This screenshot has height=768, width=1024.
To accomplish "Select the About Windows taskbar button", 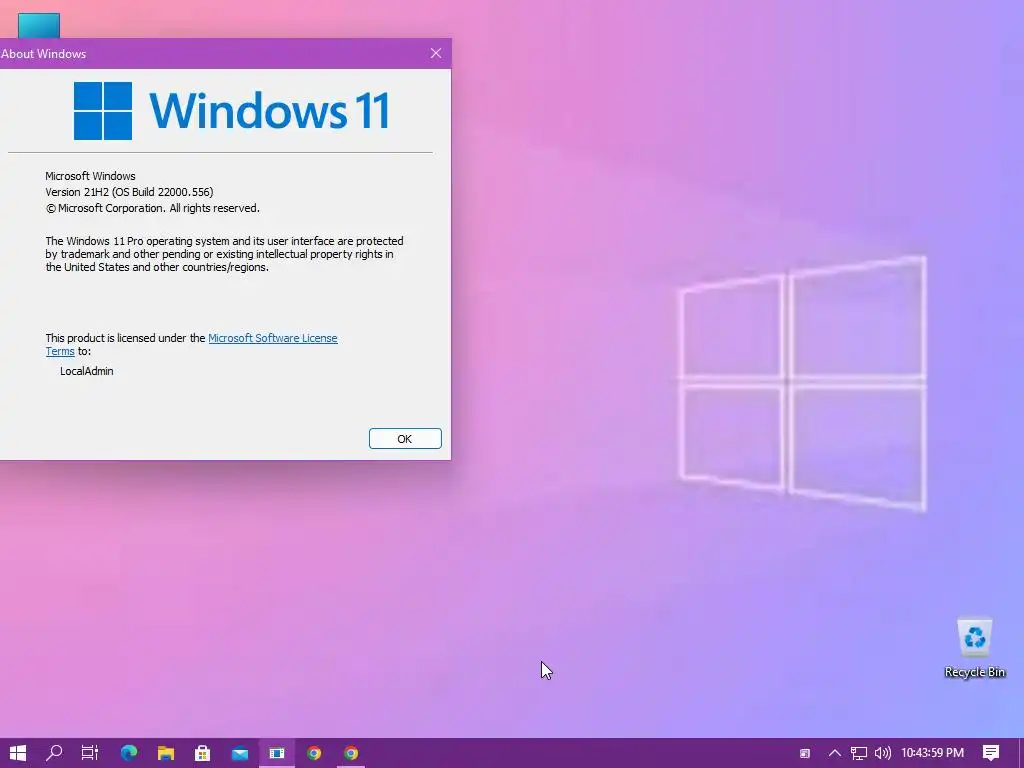I will (x=277, y=753).
